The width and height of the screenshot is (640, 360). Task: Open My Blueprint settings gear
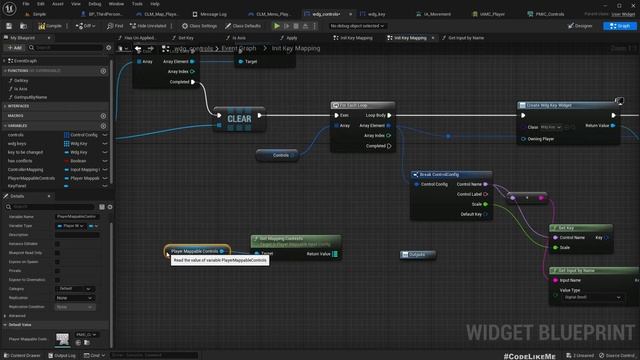click(109, 48)
